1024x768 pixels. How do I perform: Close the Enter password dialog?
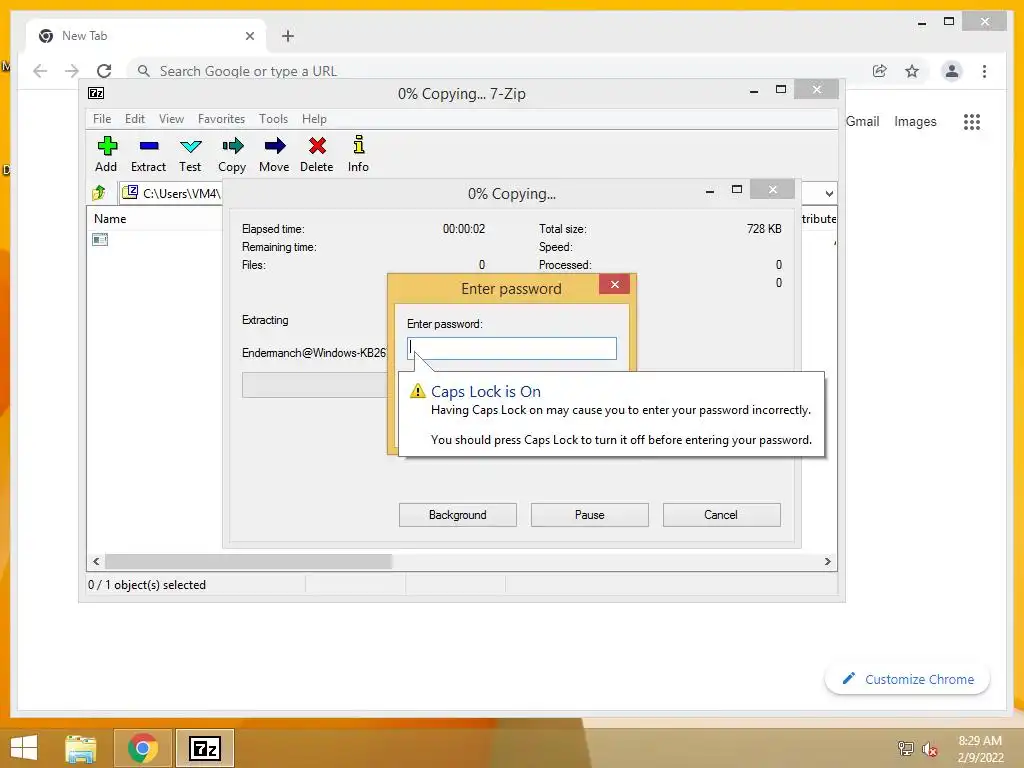click(615, 284)
